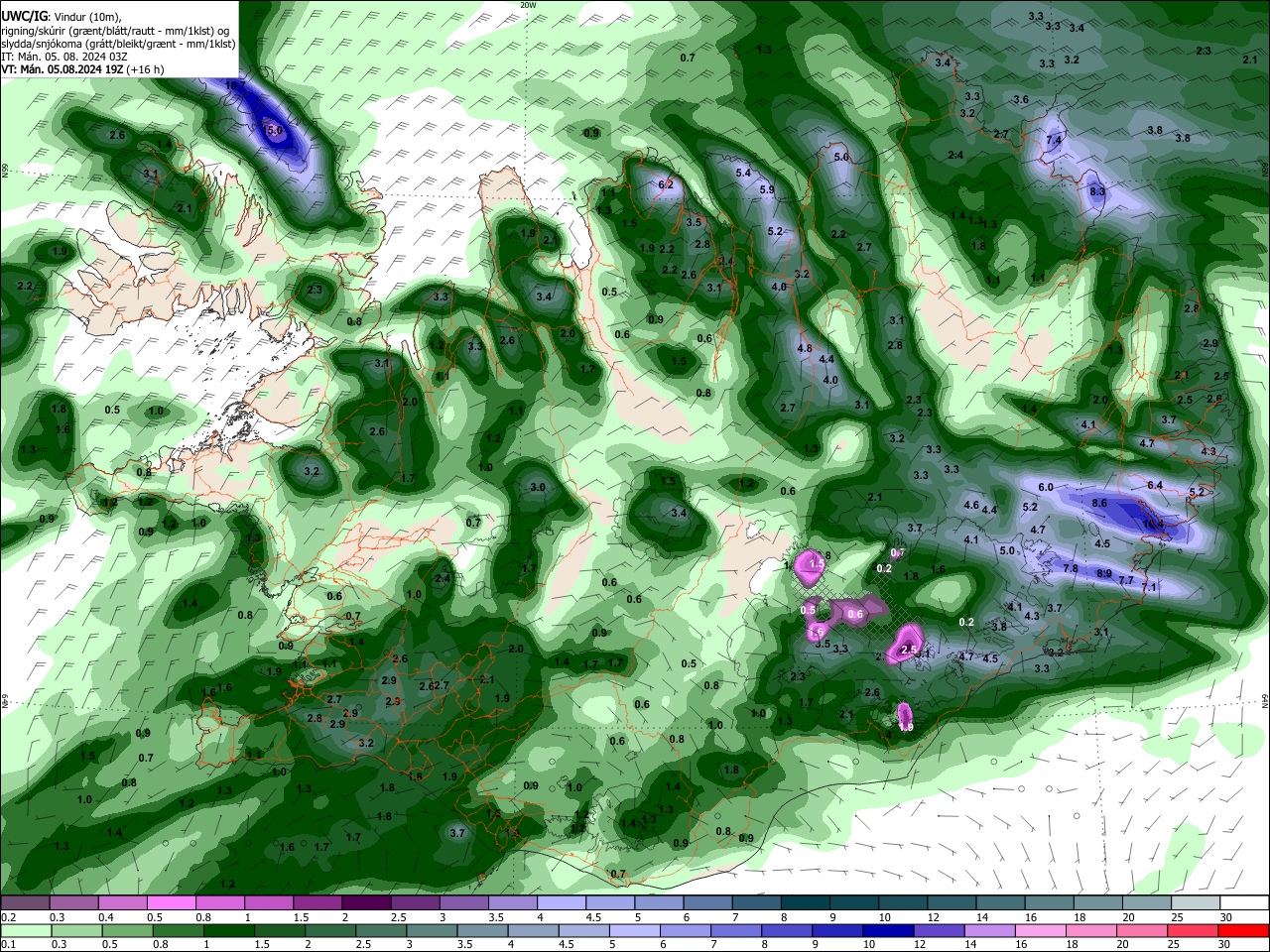This screenshot has width=1270, height=952.
Task: Click the 7.7 precipitation value on the map
Action: click(x=1126, y=580)
